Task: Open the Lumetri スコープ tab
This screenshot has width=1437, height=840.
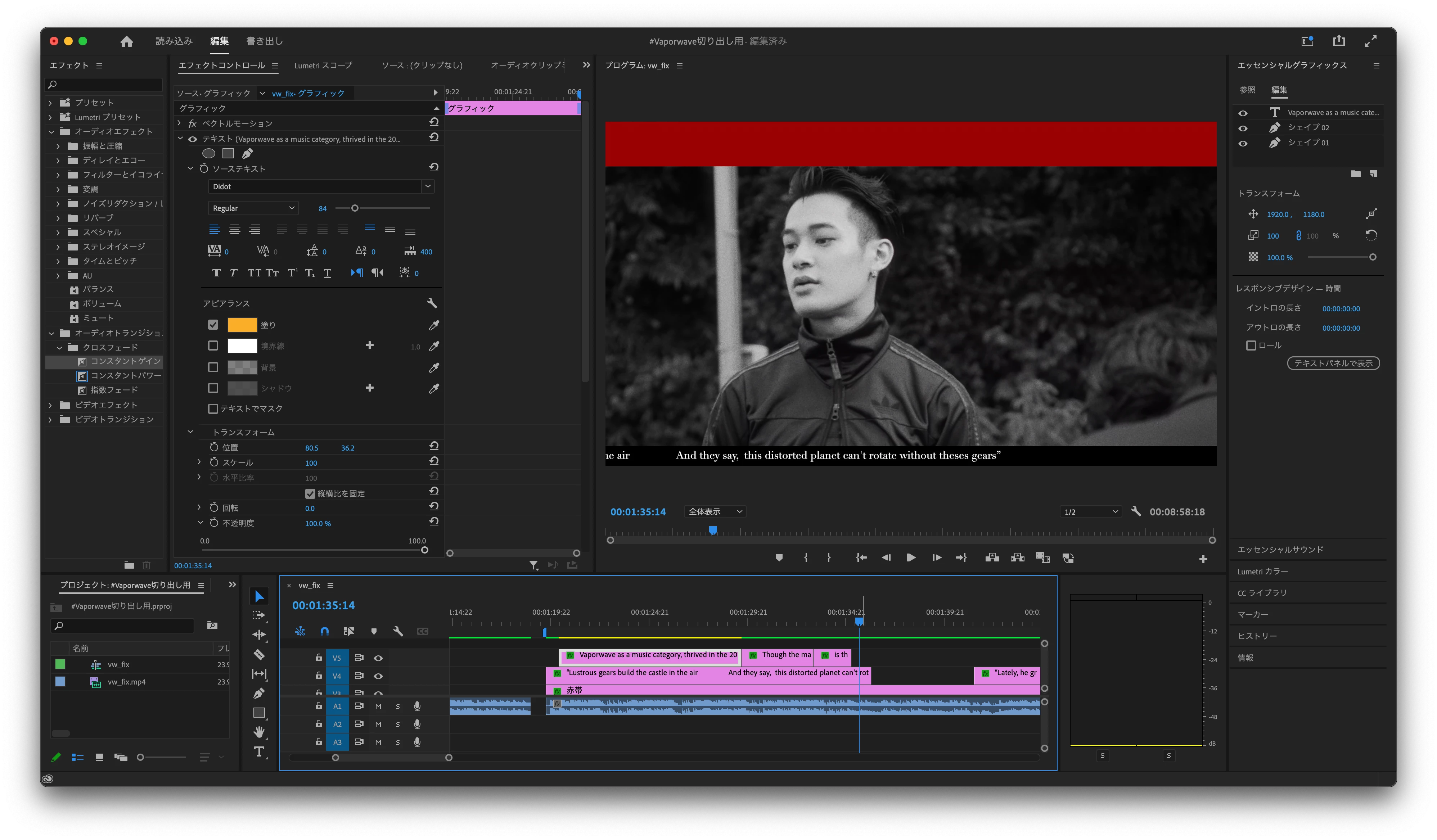Action: coord(323,66)
